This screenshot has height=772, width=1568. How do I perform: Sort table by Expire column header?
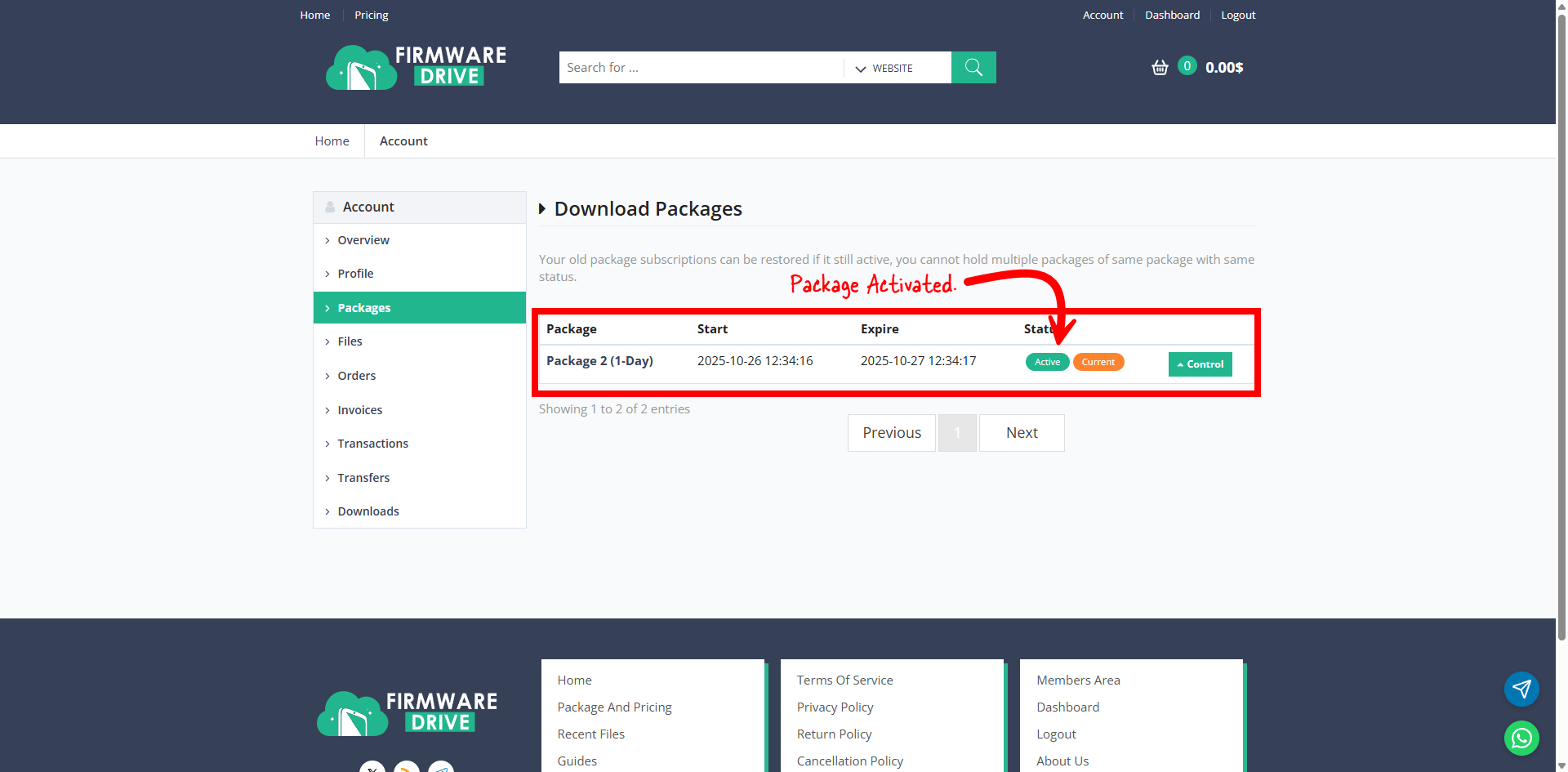[x=880, y=329]
